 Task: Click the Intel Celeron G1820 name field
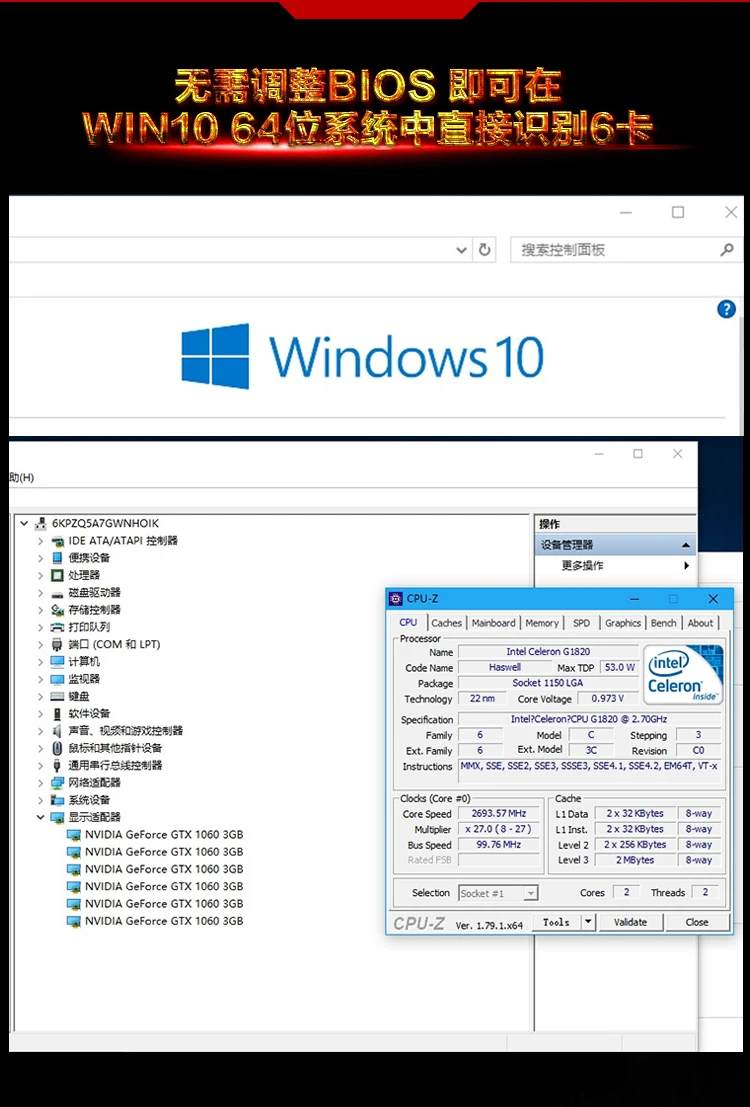(x=548, y=652)
